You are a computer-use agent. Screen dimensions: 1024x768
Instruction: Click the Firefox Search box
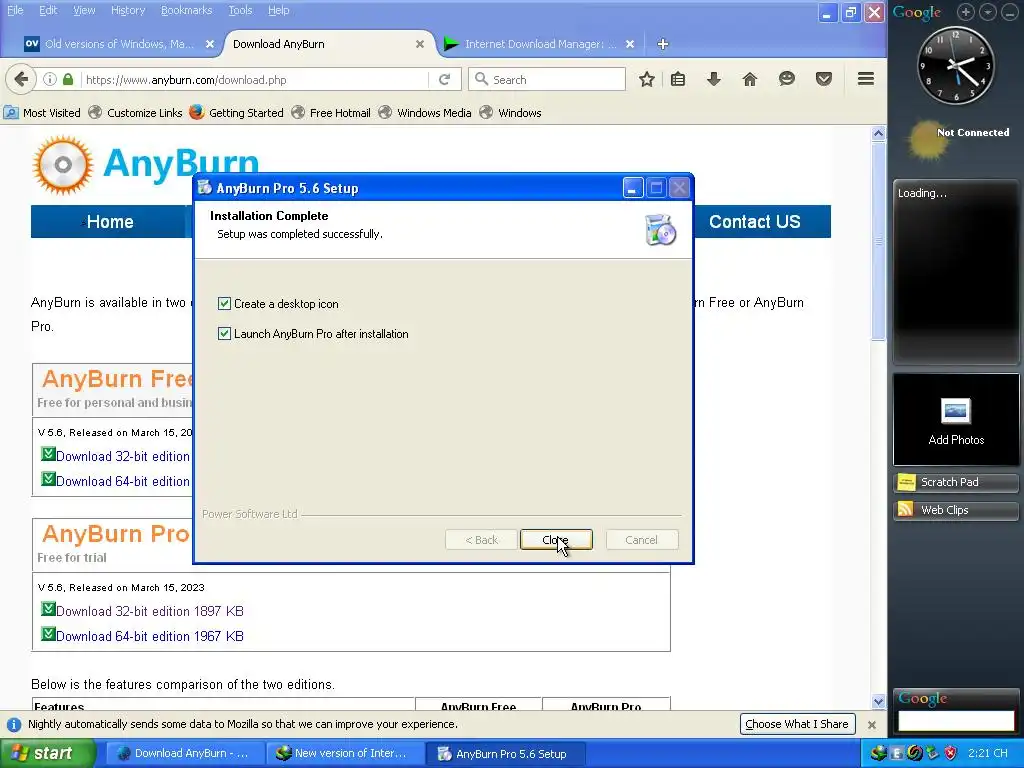547,80
